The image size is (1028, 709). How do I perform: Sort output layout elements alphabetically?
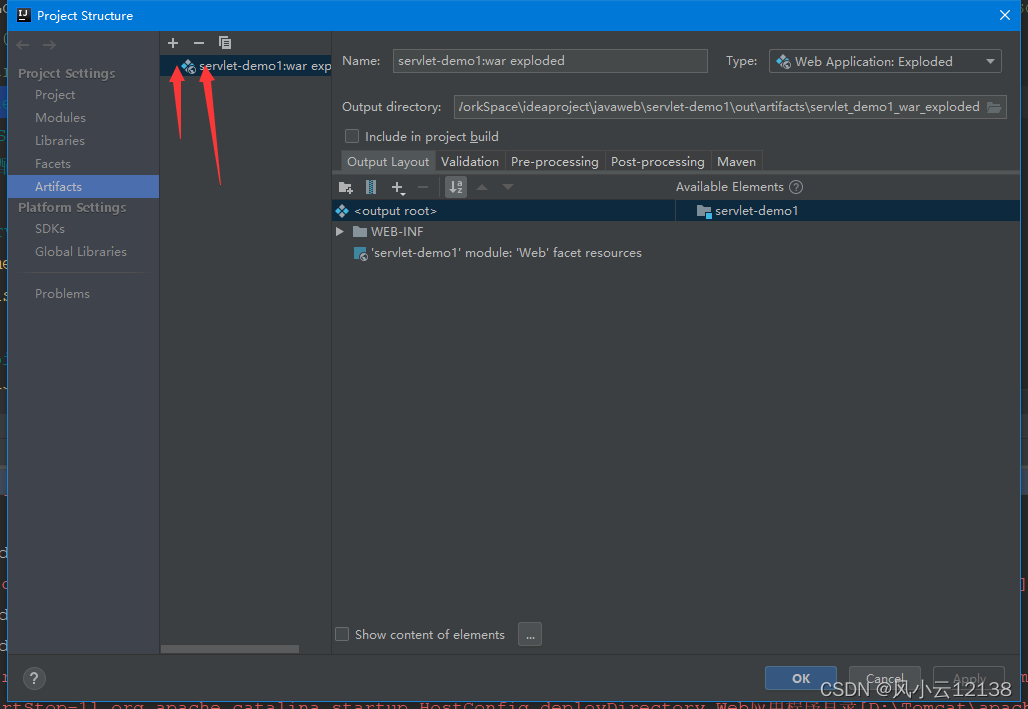455,187
